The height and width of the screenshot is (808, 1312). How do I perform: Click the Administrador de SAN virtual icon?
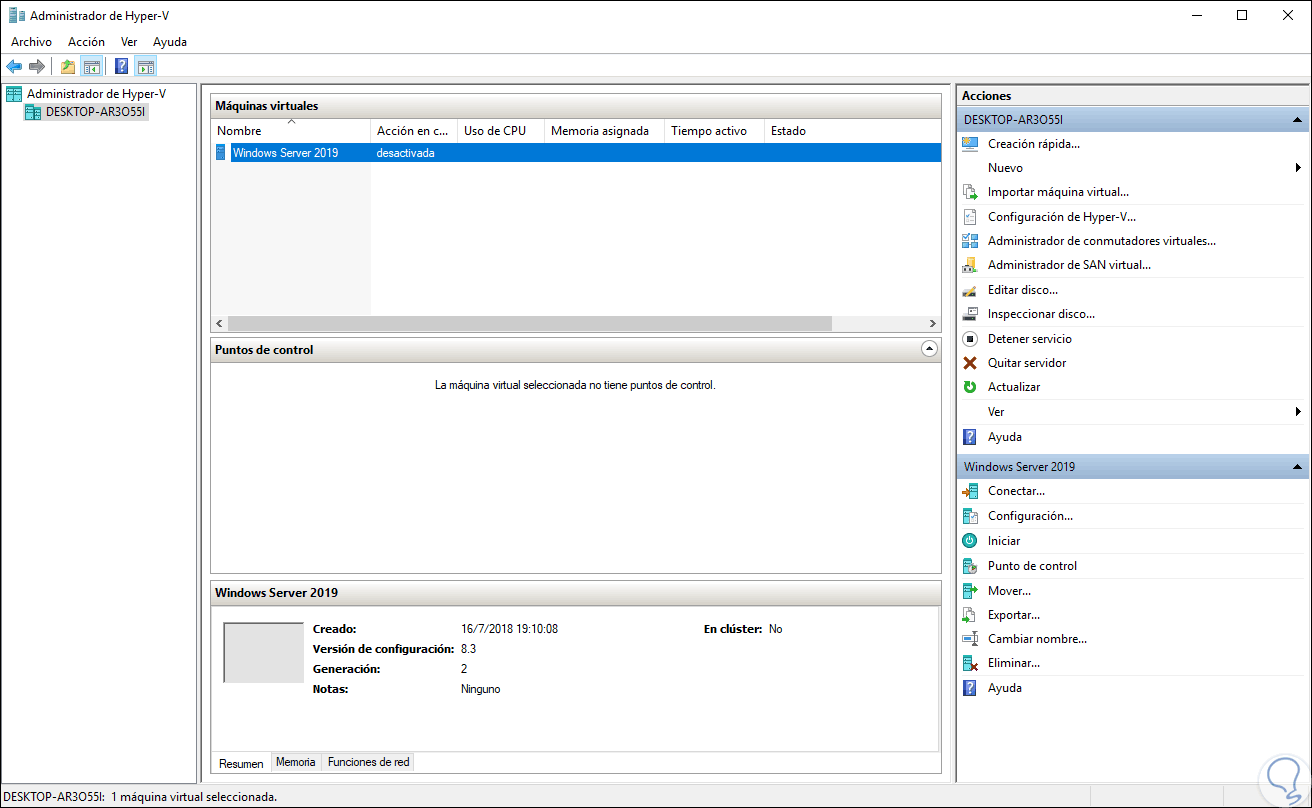[x=969, y=265]
